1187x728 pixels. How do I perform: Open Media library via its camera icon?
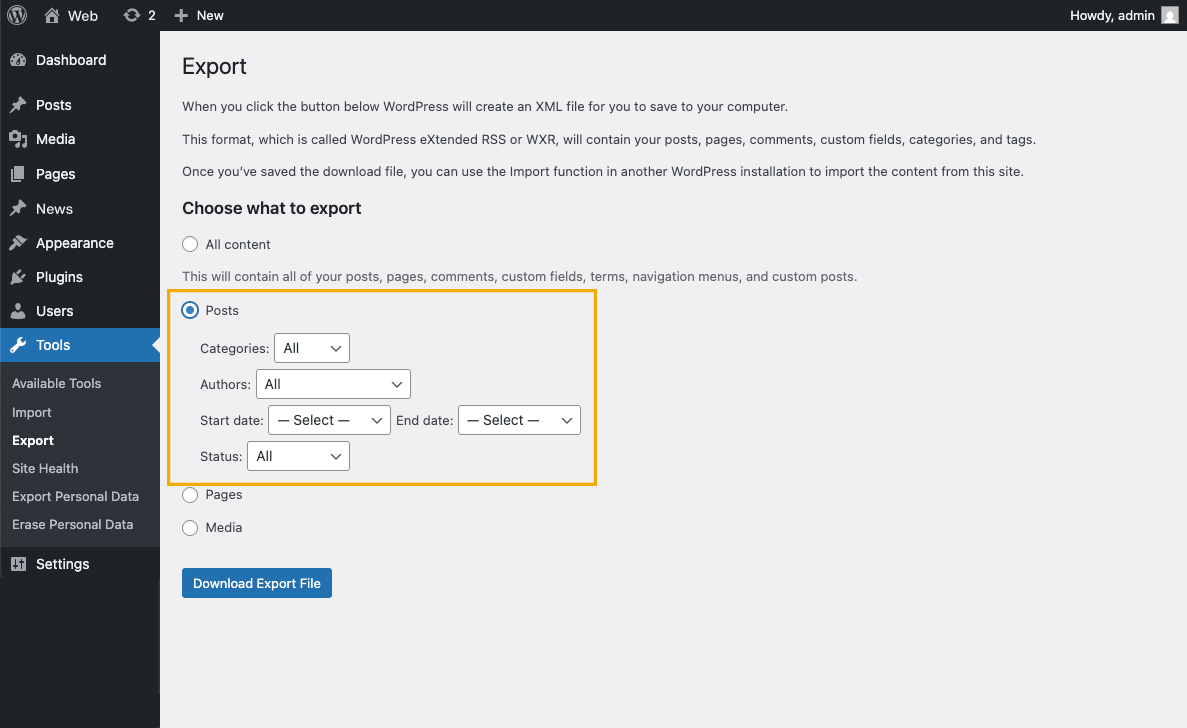click(19, 139)
